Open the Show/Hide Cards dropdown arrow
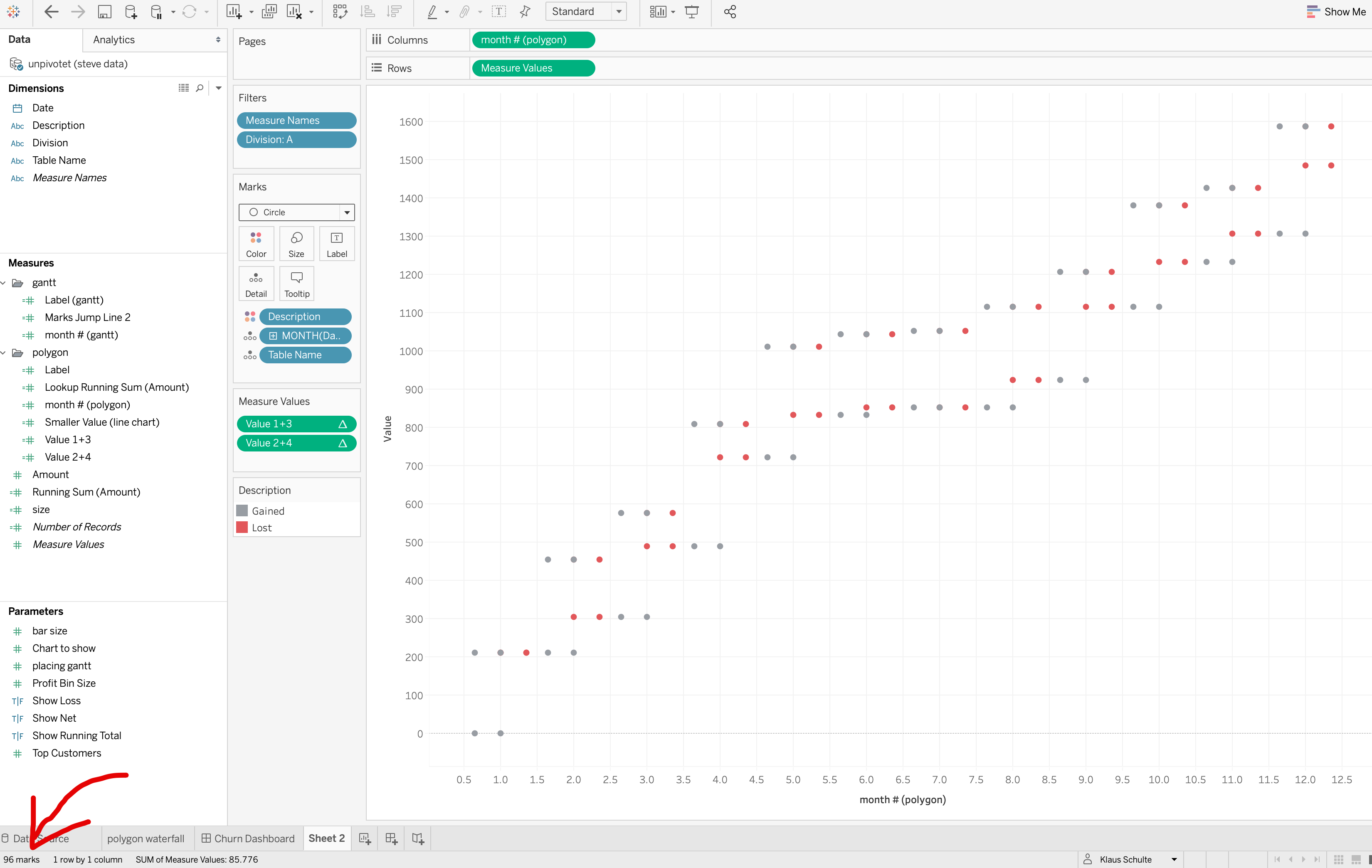The image size is (1372, 868). pyautogui.click(x=673, y=12)
